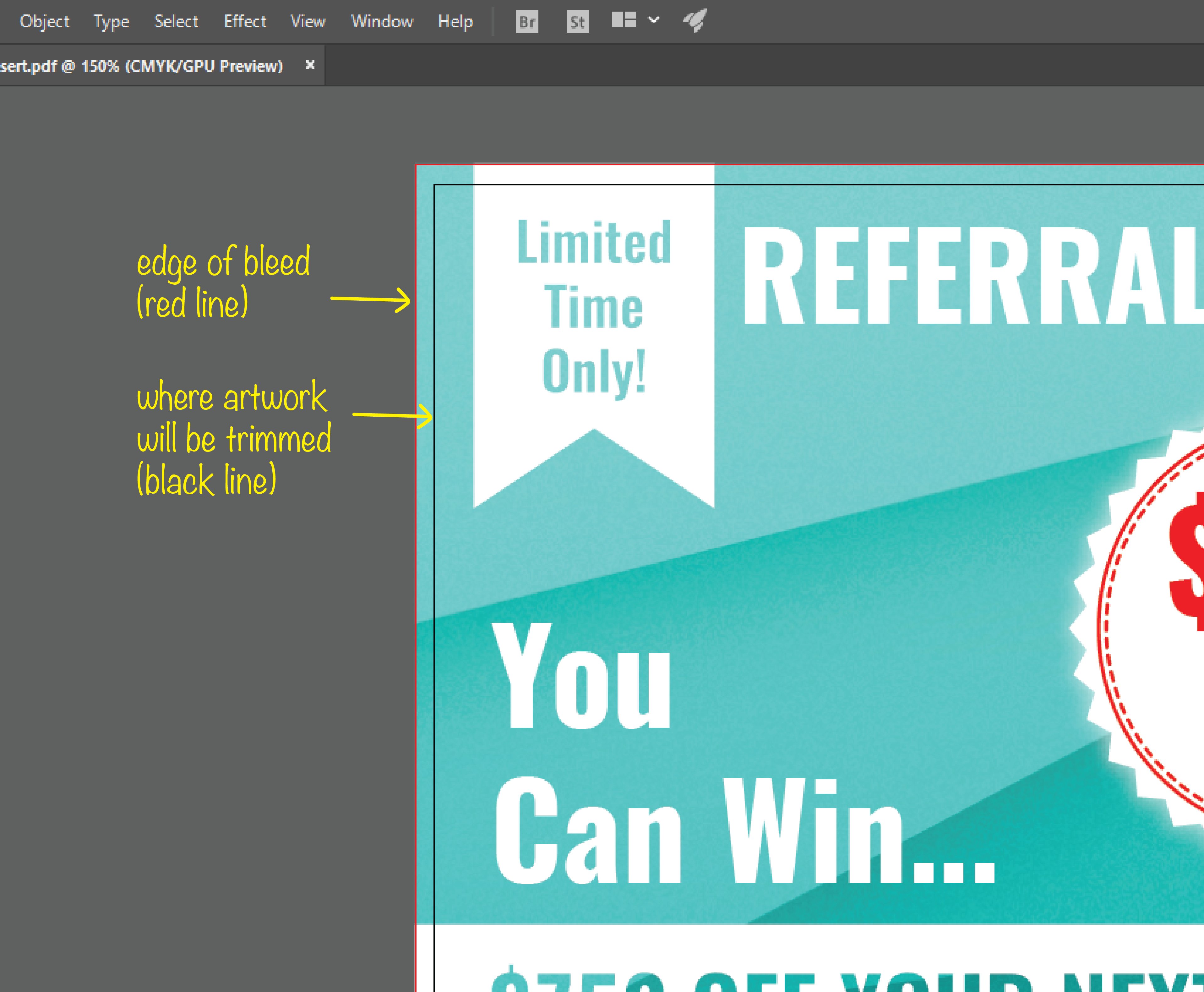The width and height of the screenshot is (1204, 992).
Task: Open the Effect menu
Action: [x=245, y=22]
